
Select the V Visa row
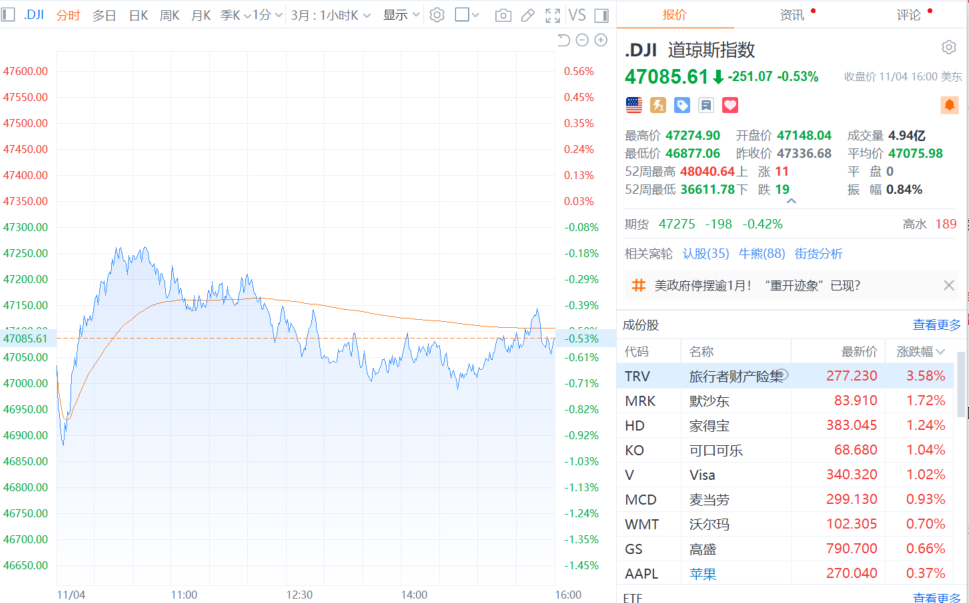(785, 474)
